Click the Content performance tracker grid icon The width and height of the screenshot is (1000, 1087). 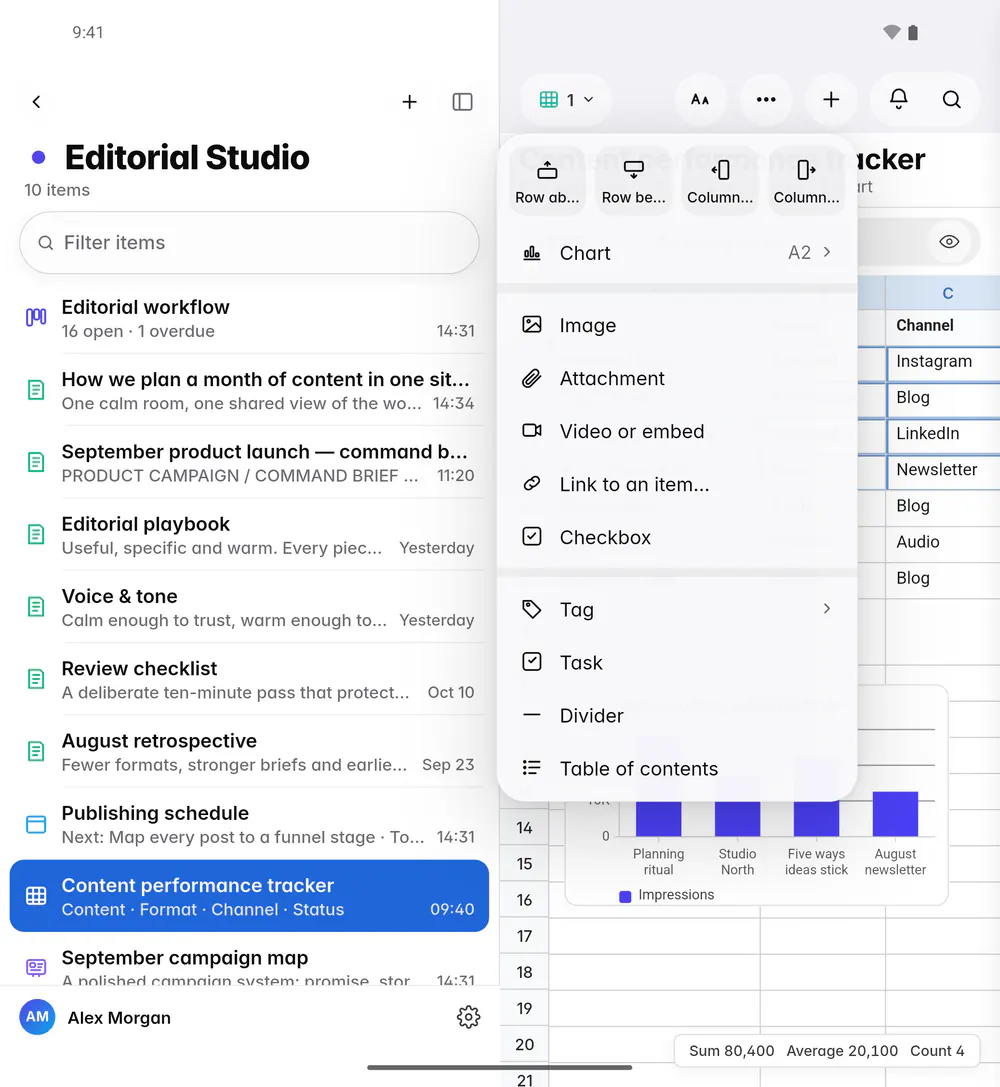coord(36,896)
